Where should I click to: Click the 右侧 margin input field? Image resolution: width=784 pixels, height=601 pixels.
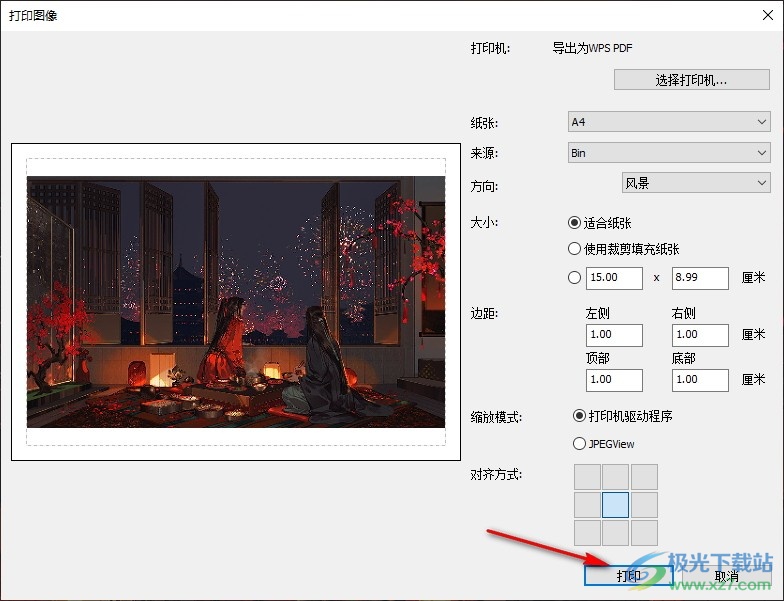tap(700, 335)
